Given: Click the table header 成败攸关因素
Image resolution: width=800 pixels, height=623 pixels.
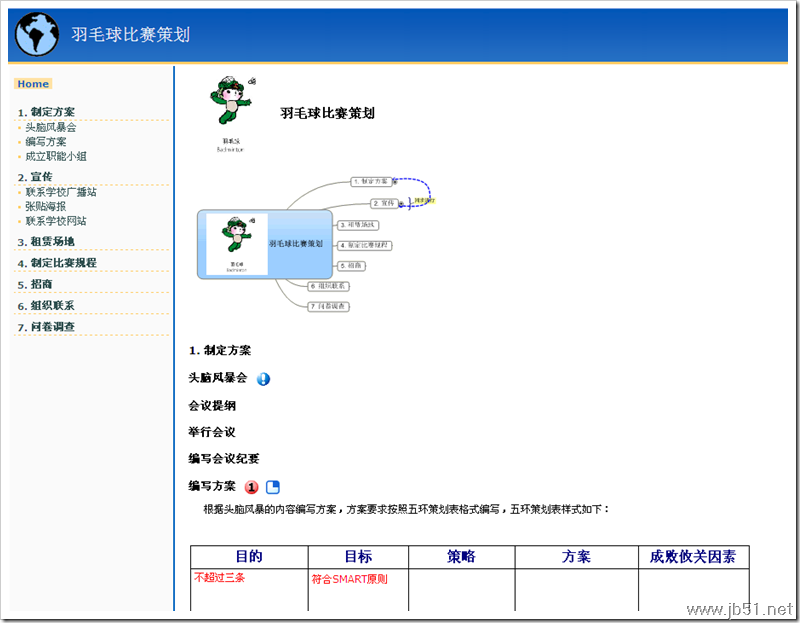Looking at the screenshot, I should pyautogui.click(x=693, y=557).
